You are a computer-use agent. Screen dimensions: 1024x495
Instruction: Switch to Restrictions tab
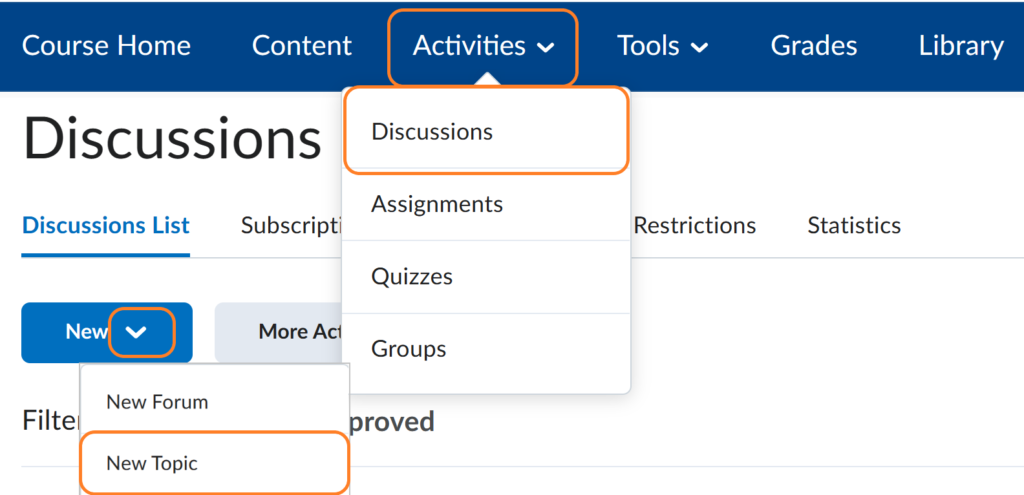point(695,226)
